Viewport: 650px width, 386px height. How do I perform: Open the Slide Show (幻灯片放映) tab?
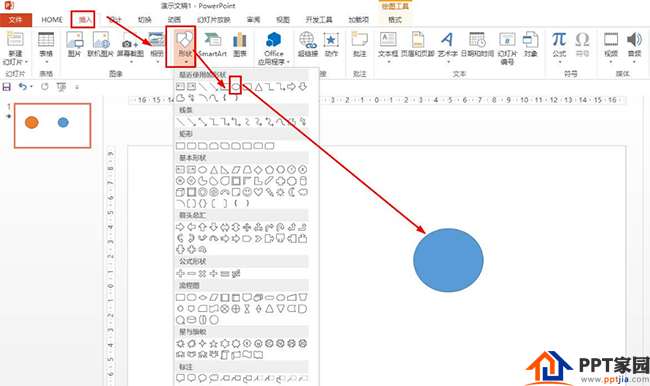[213, 19]
